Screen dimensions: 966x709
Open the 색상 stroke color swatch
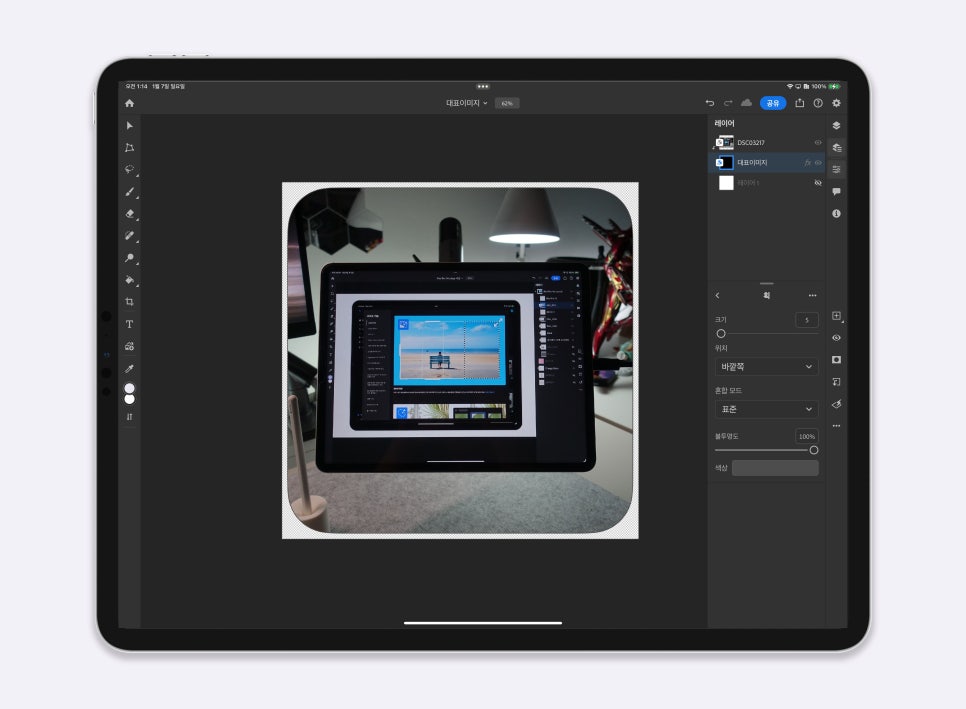click(x=775, y=468)
